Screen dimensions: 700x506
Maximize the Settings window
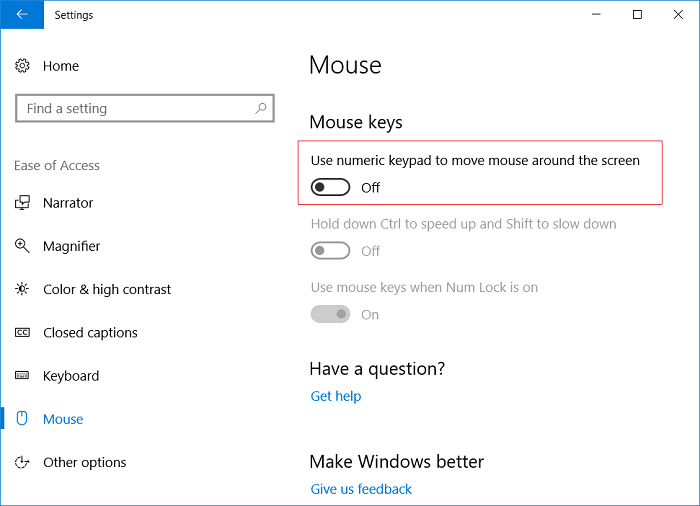637,15
